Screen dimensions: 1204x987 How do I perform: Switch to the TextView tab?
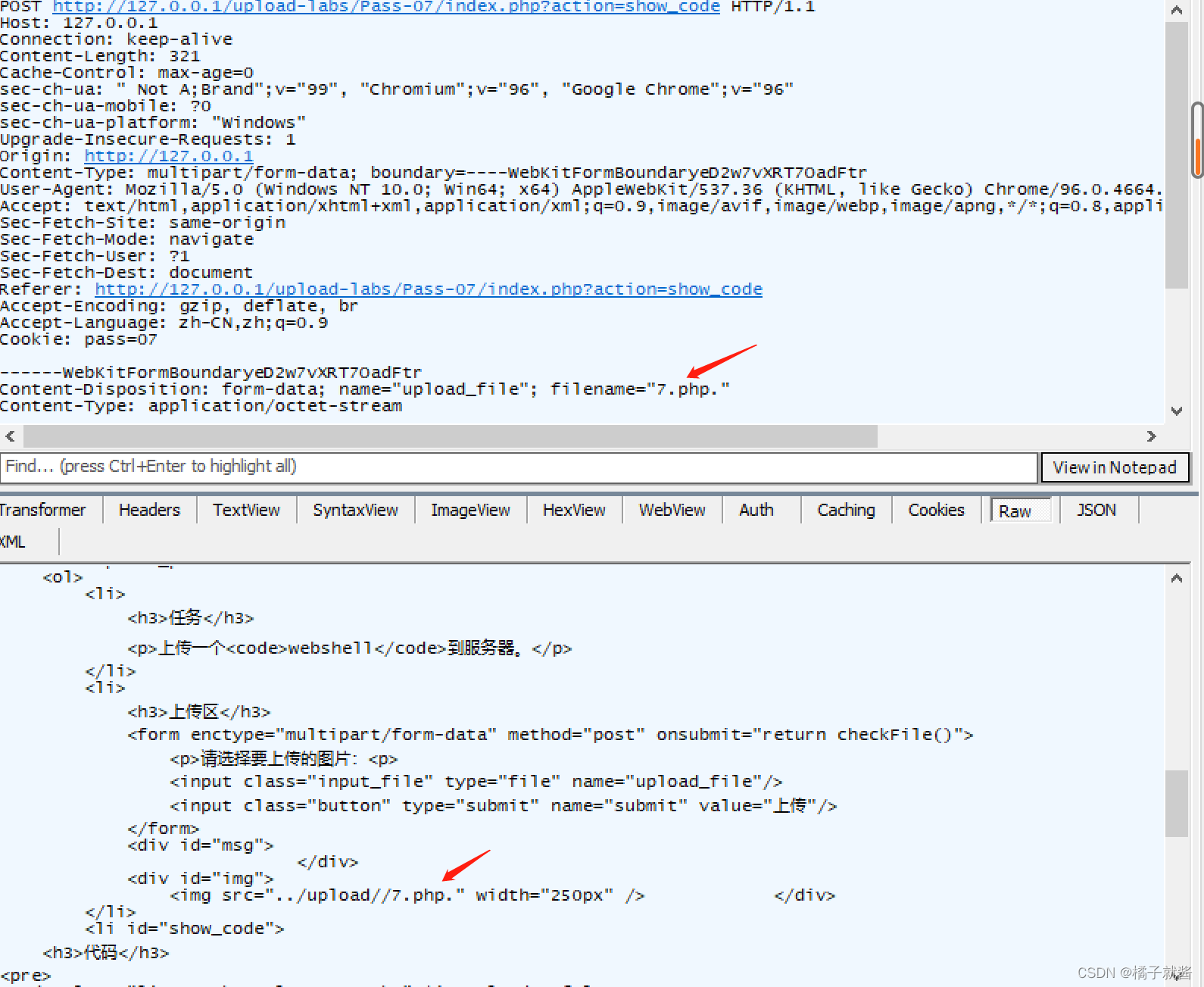(x=246, y=510)
